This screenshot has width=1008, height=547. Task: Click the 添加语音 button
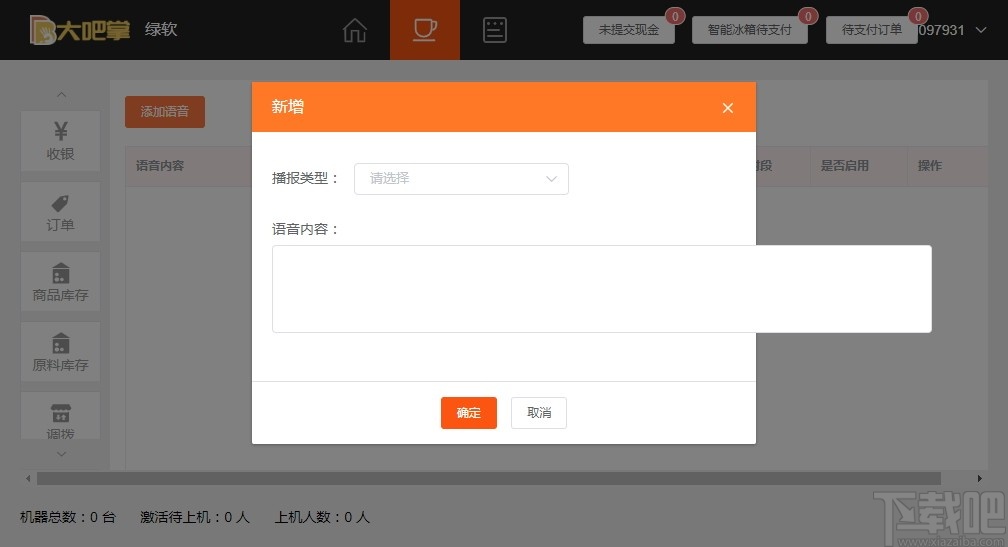[x=165, y=112]
